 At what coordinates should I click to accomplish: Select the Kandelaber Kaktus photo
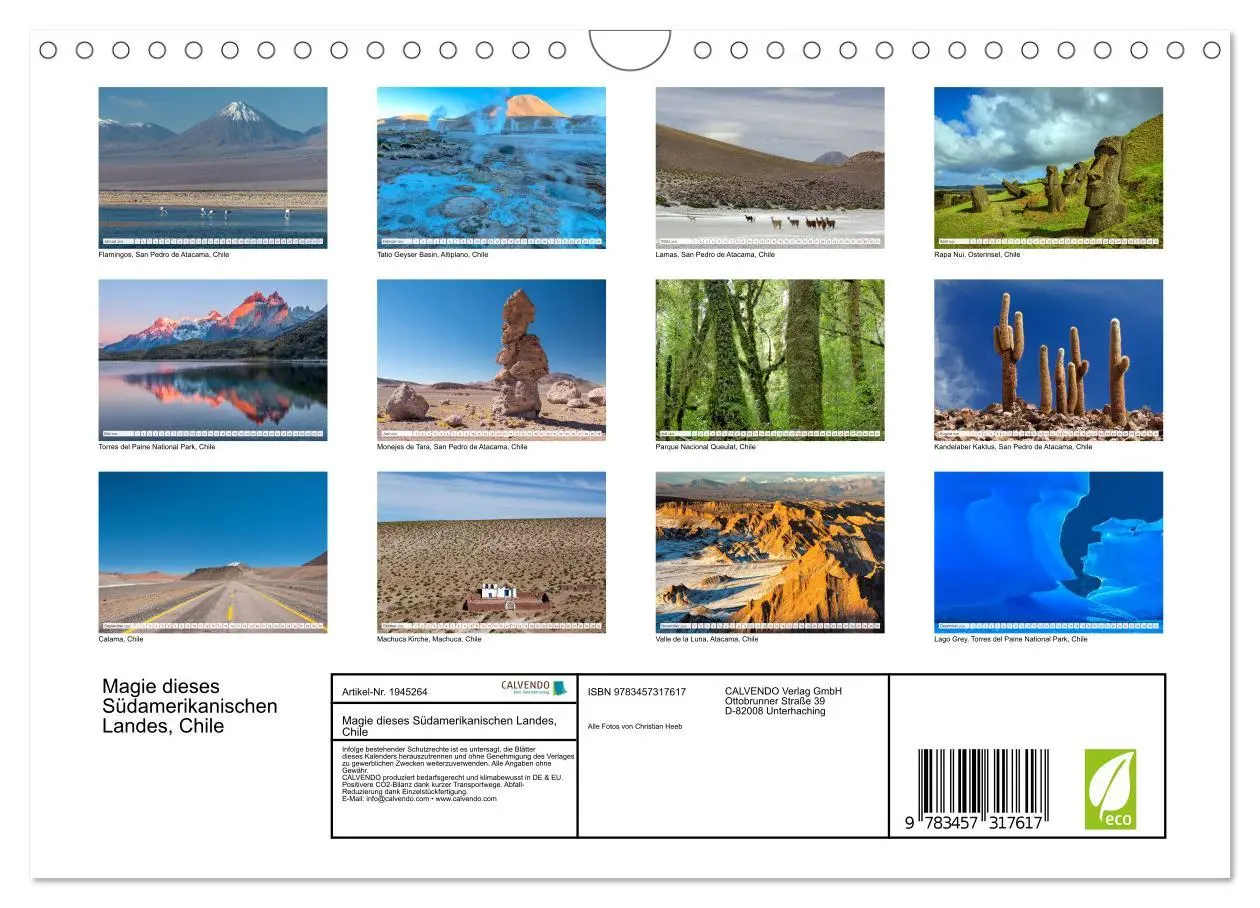pyautogui.click(x=1048, y=355)
